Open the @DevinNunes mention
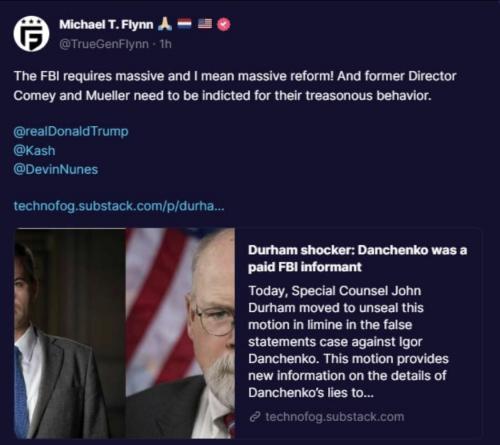 pyautogui.click(x=56, y=170)
